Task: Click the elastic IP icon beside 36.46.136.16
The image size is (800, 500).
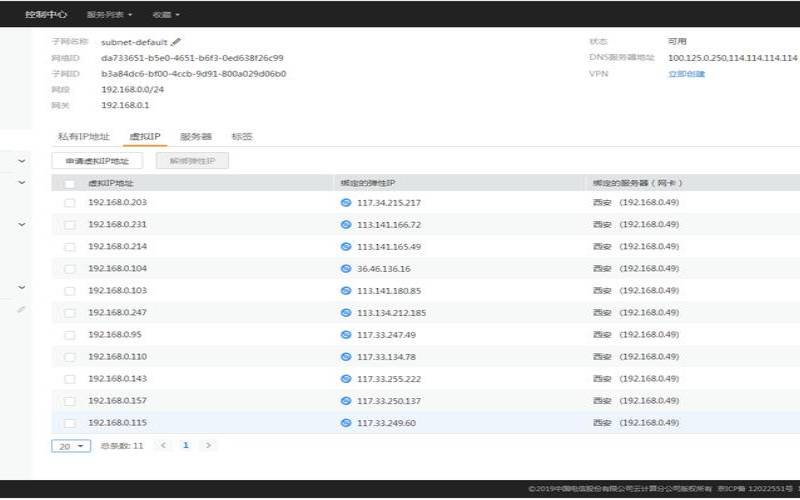Action: coord(346,269)
